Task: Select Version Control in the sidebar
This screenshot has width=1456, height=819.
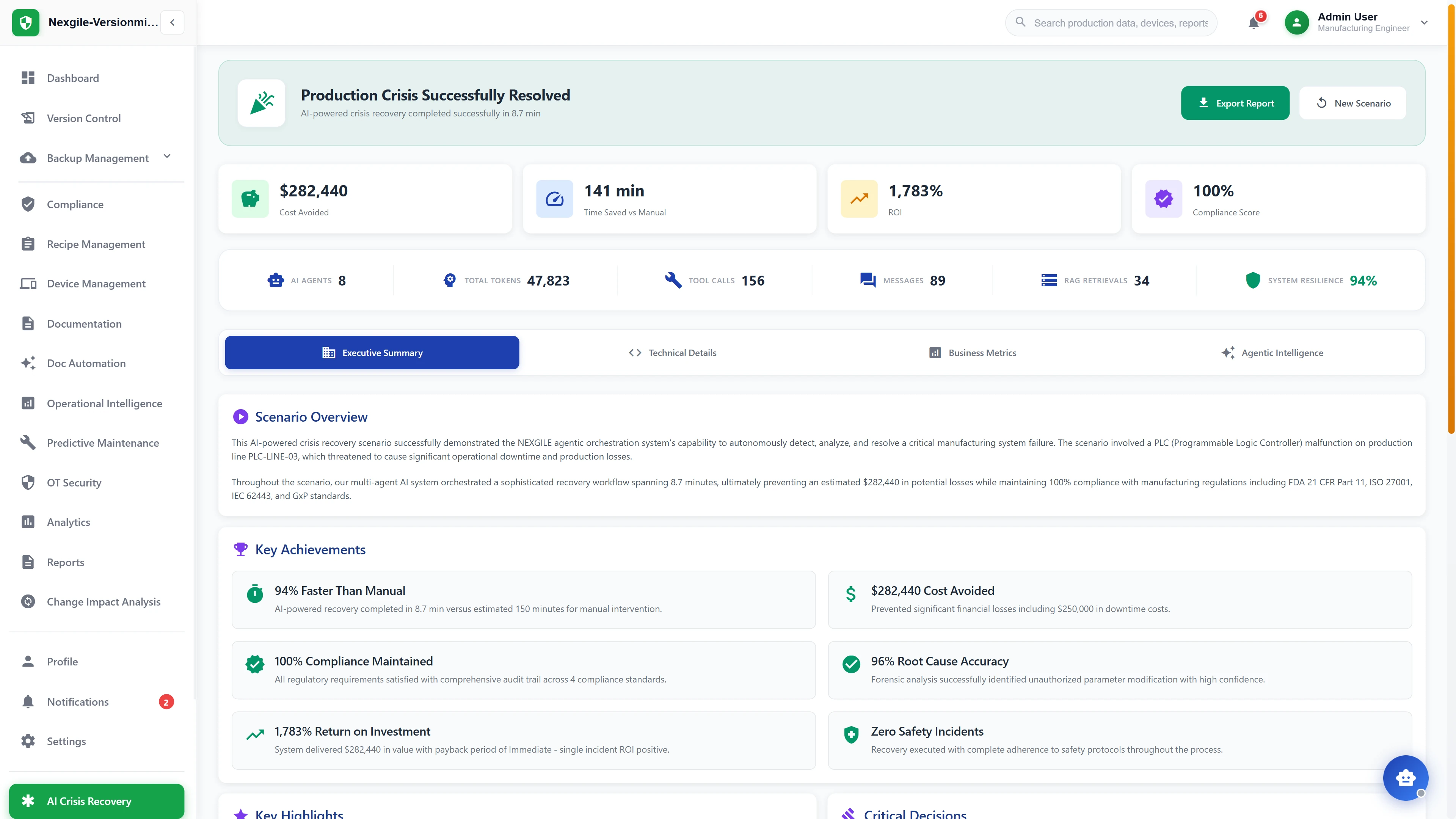Action: point(84,118)
